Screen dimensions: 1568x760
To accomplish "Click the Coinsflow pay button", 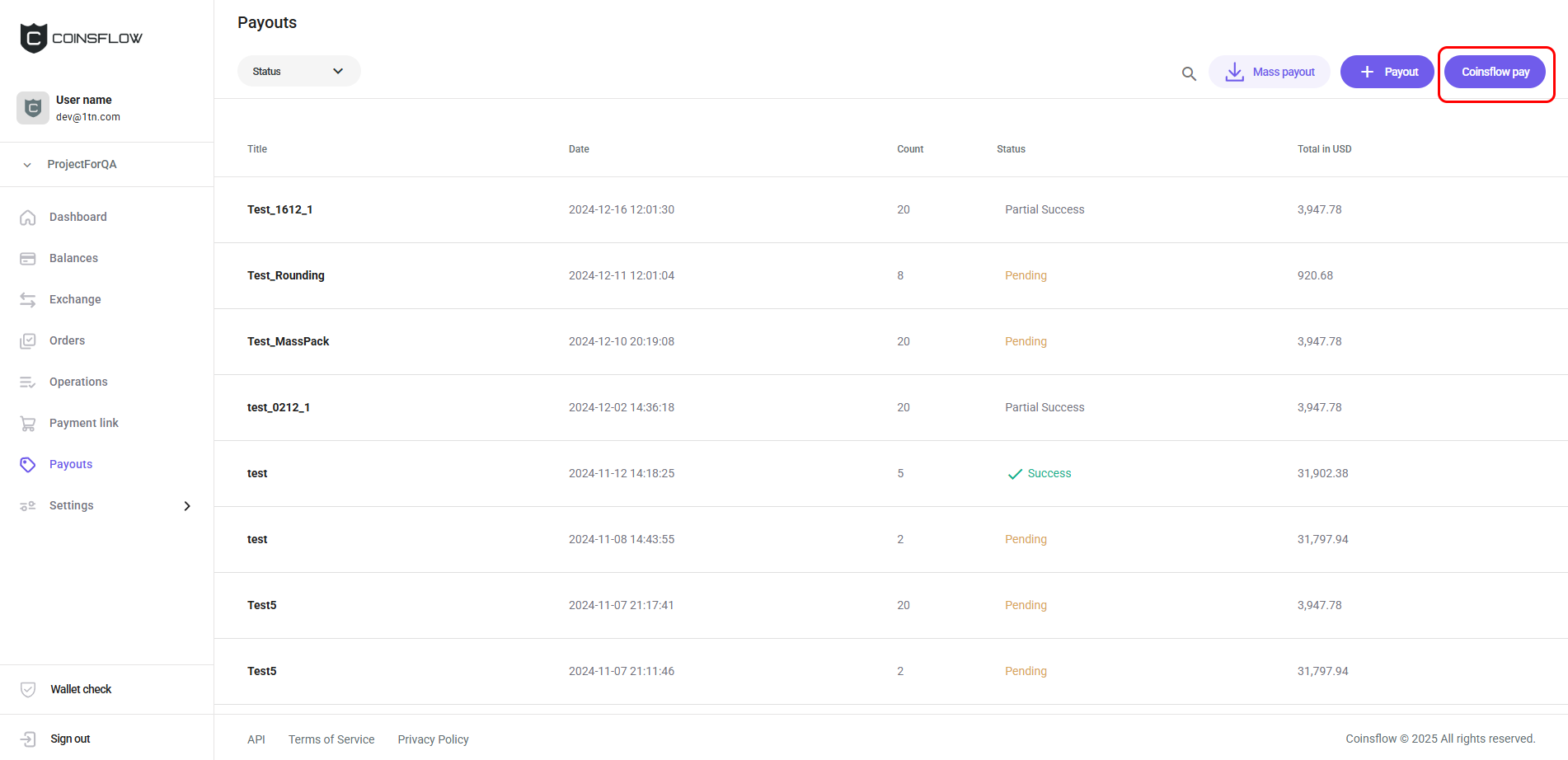I will (x=1495, y=72).
